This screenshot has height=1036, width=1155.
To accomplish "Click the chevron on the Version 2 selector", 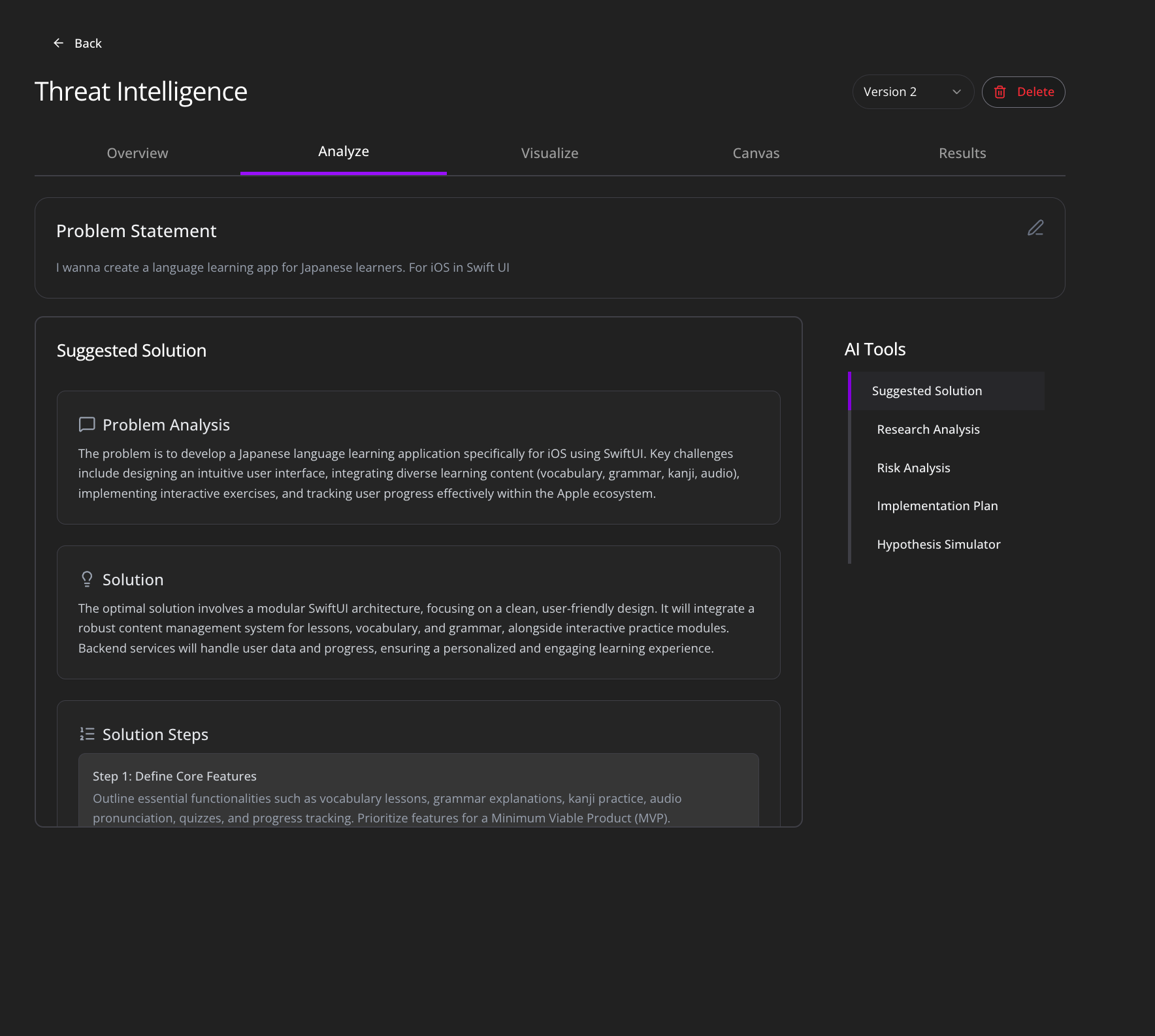I will pos(955,91).
